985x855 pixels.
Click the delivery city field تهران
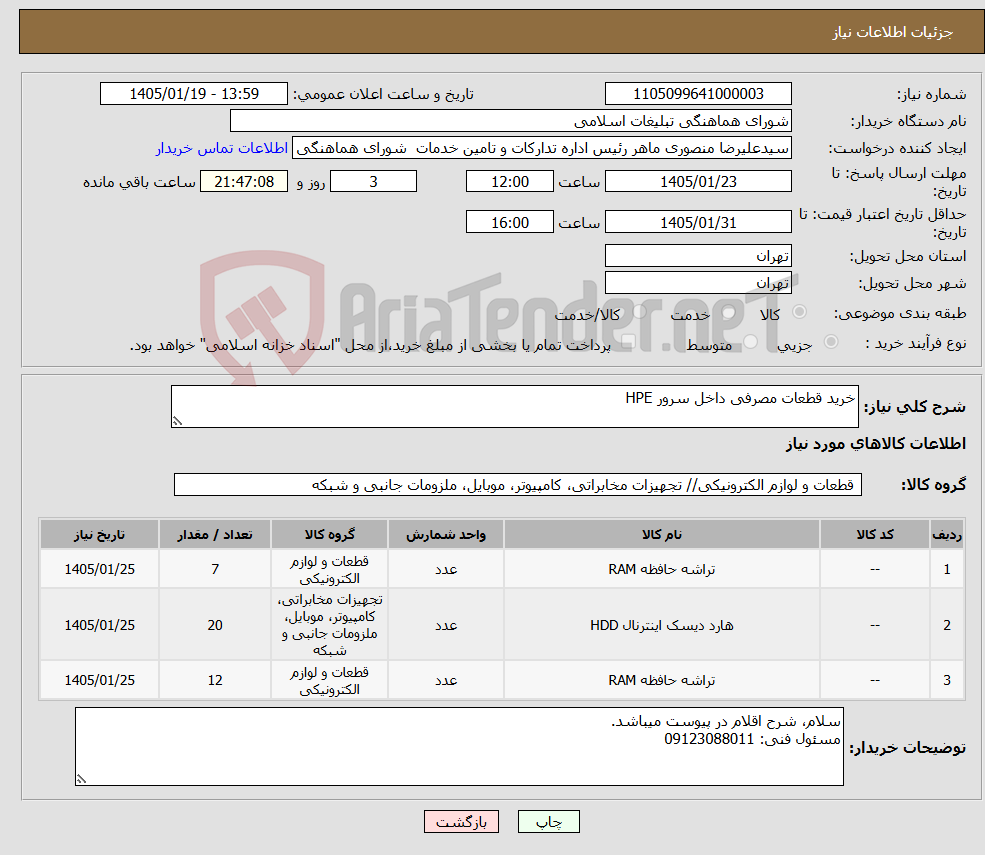coord(698,283)
